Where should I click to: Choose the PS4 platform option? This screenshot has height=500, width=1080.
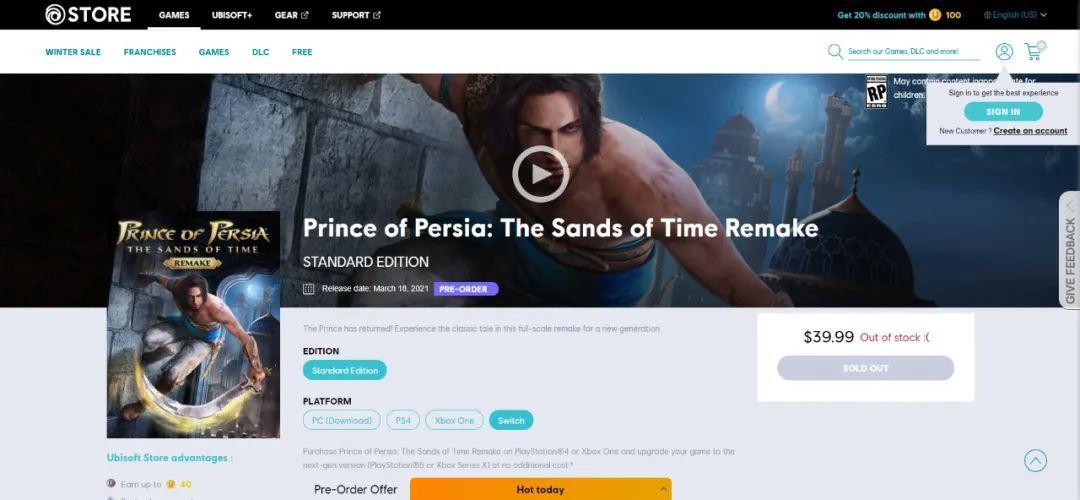pos(403,420)
